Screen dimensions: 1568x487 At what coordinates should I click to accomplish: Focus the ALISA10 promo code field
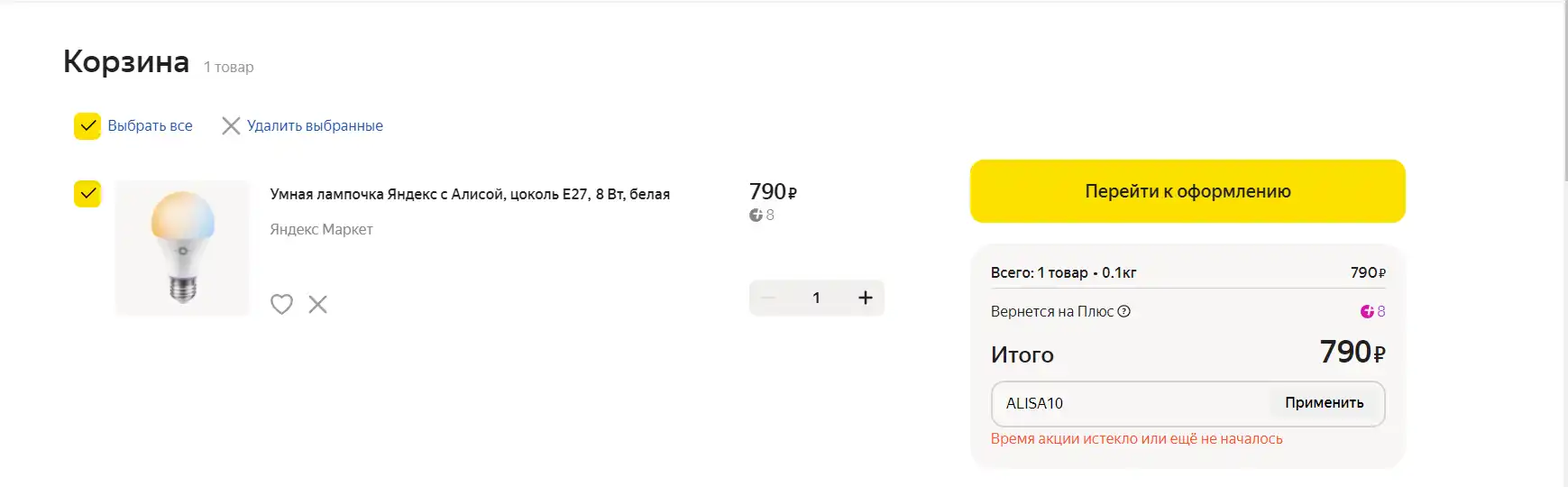1132,403
